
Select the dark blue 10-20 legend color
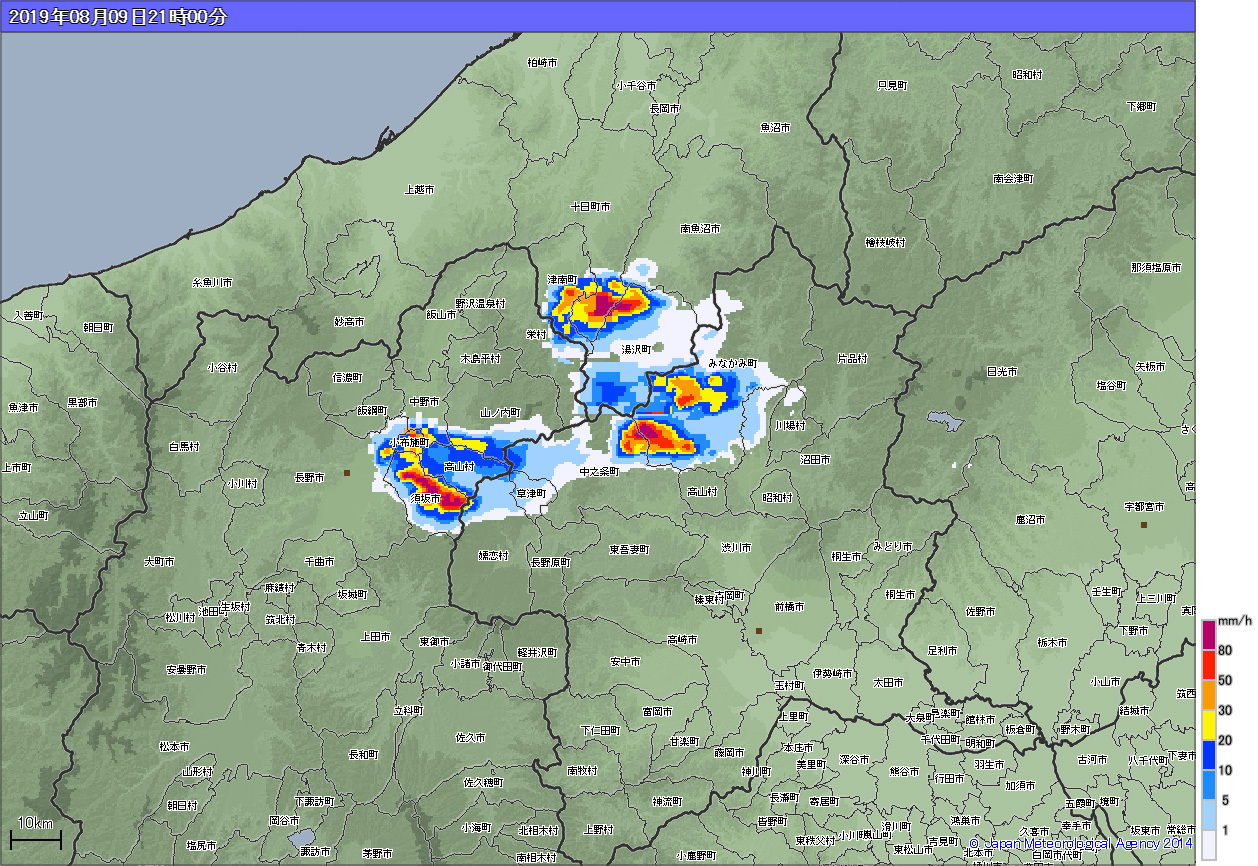tap(1209, 755)
